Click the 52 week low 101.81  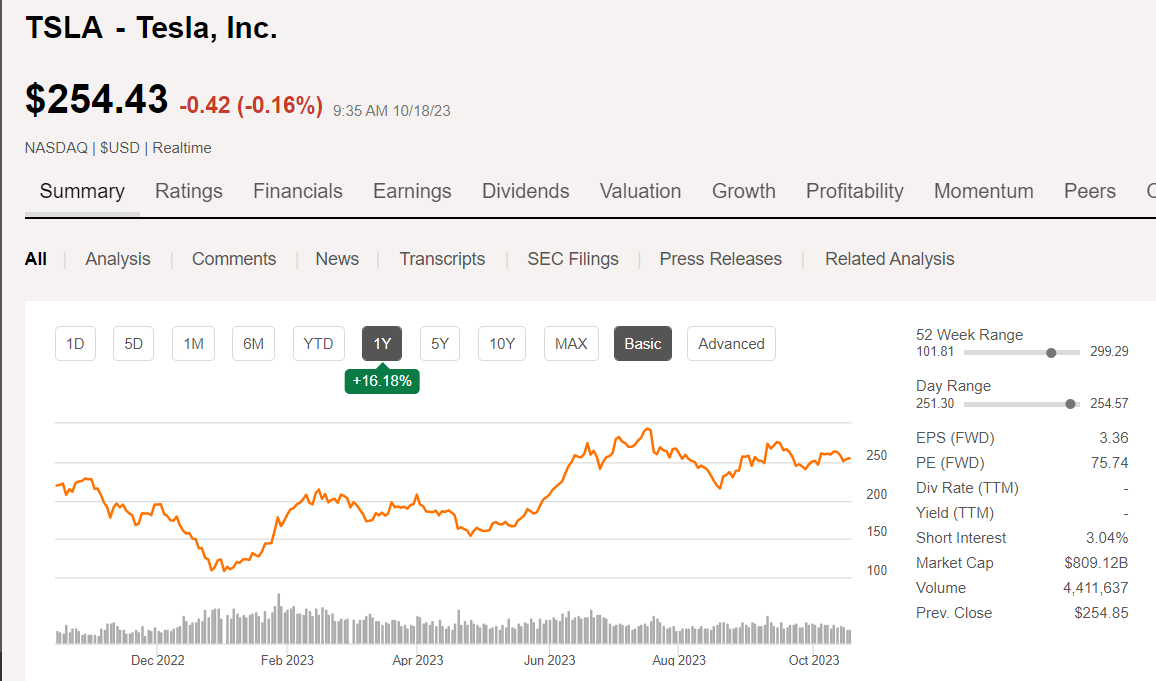click(935, 352)
